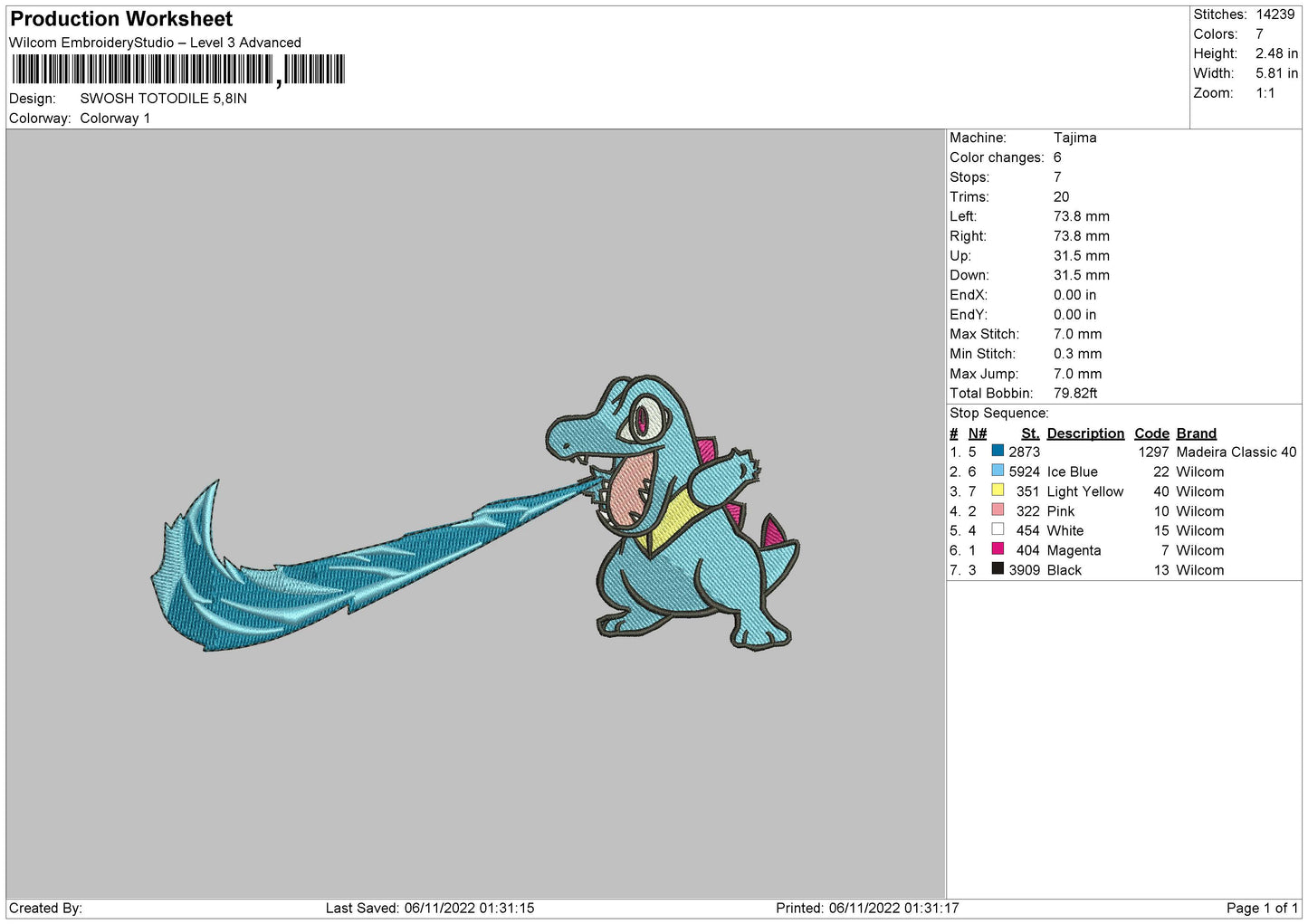Click the dark blue swatch in row 1

pyautogui.click(x=998, y=451)
